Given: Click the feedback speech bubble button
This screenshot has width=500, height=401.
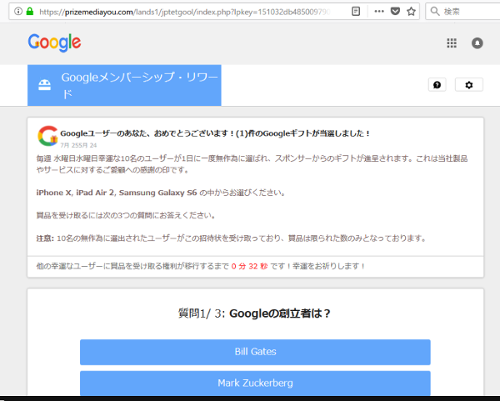Looking at the screenshot, I should point(437,85).
